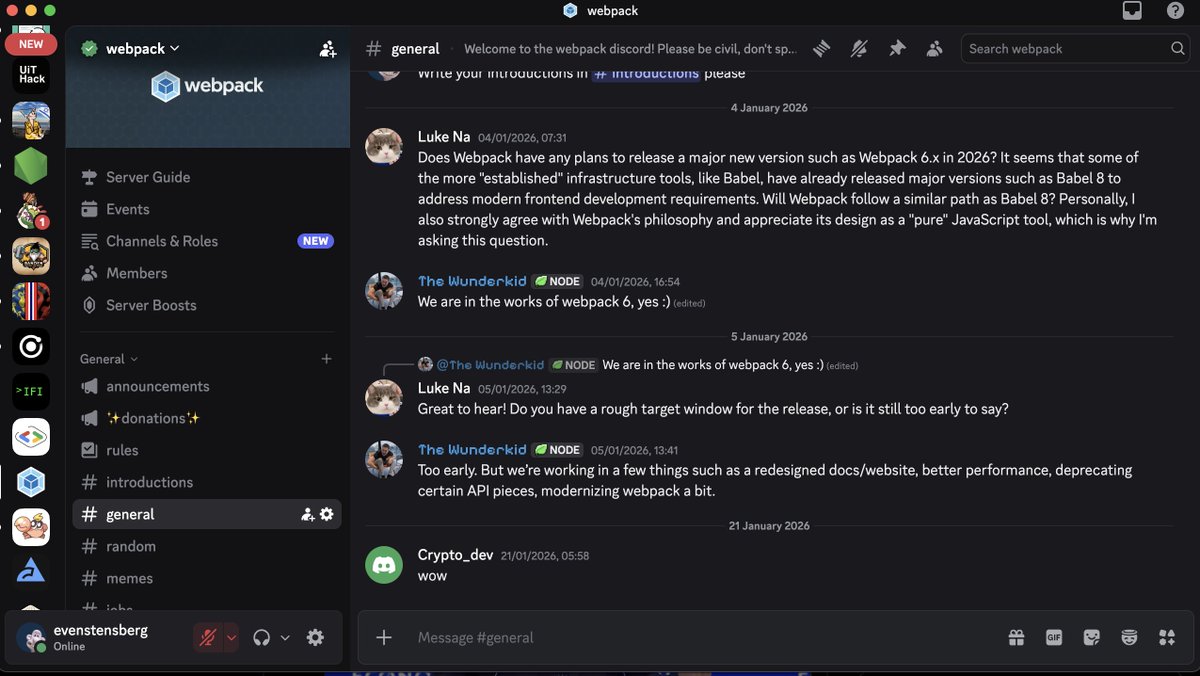
Task: Click Luke Na's cat avatar at 13:29
Action: tap(384, 398)
